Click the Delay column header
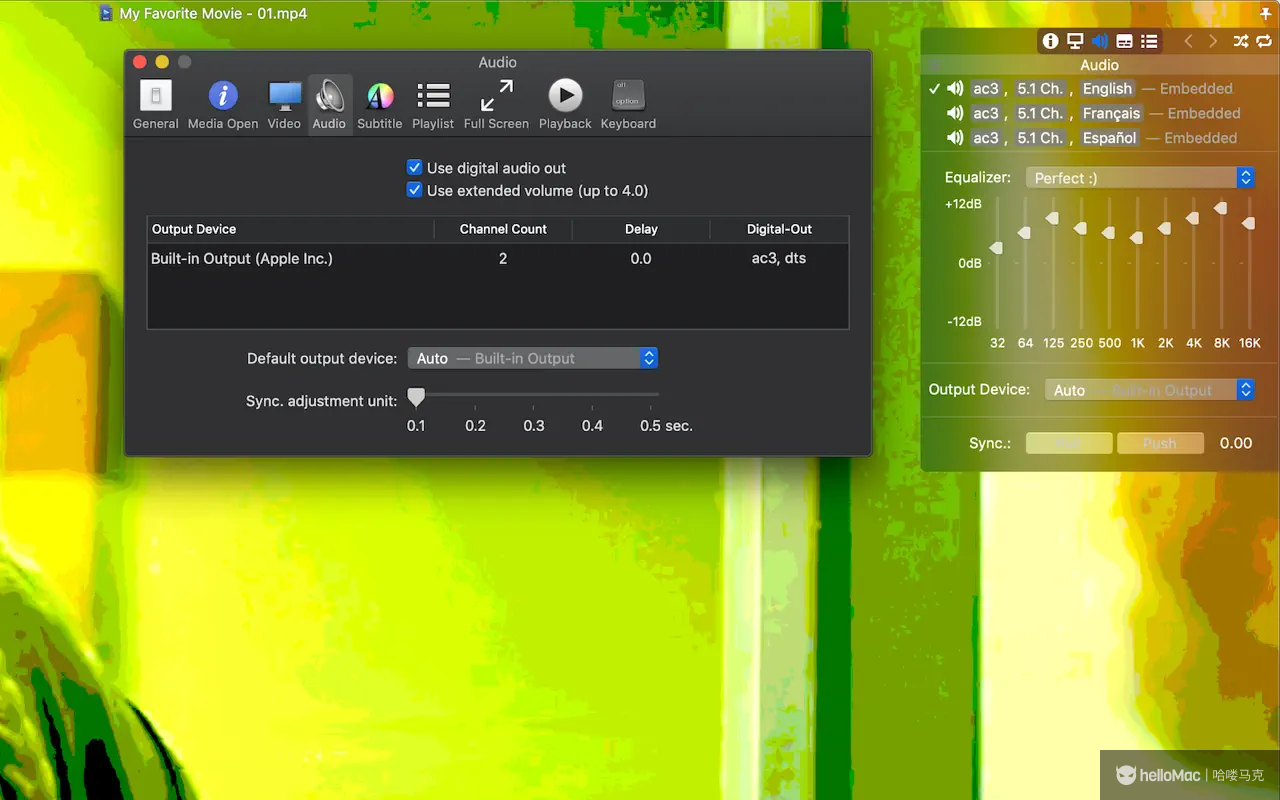The width and height of the screenshot is (1280, 800). 641,229
